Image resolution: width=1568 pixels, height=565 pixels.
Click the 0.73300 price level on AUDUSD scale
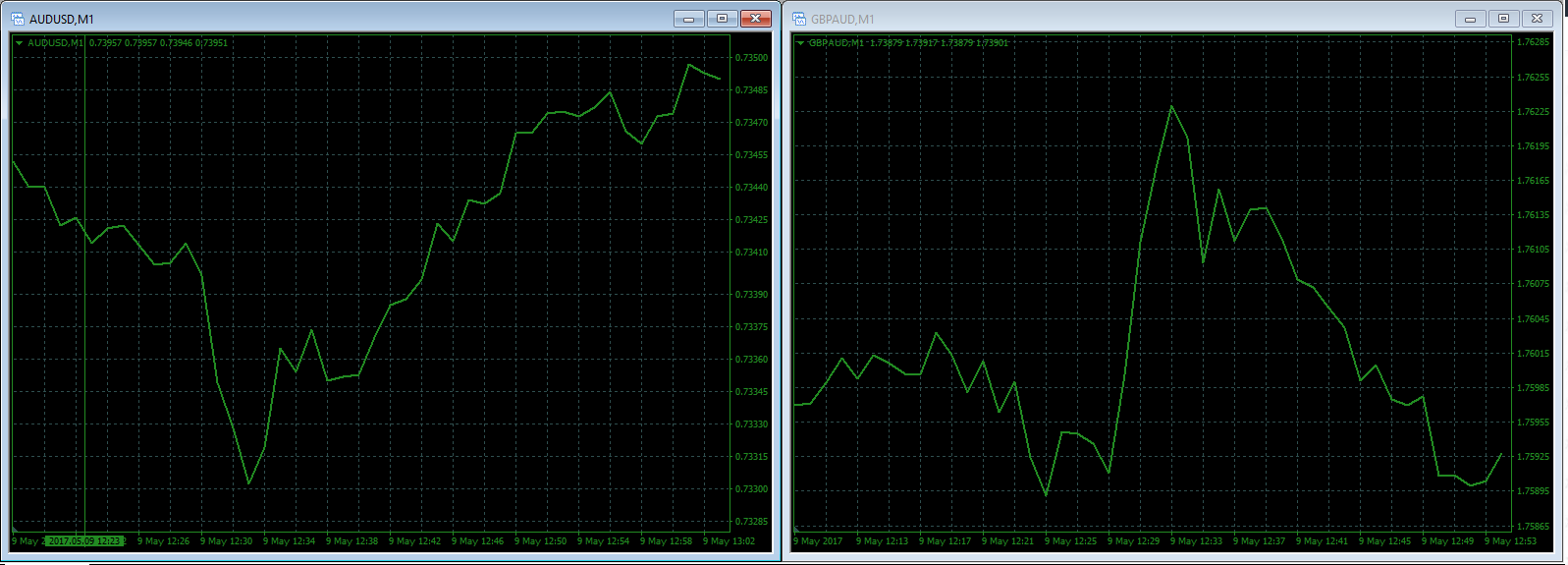(751, 489)
